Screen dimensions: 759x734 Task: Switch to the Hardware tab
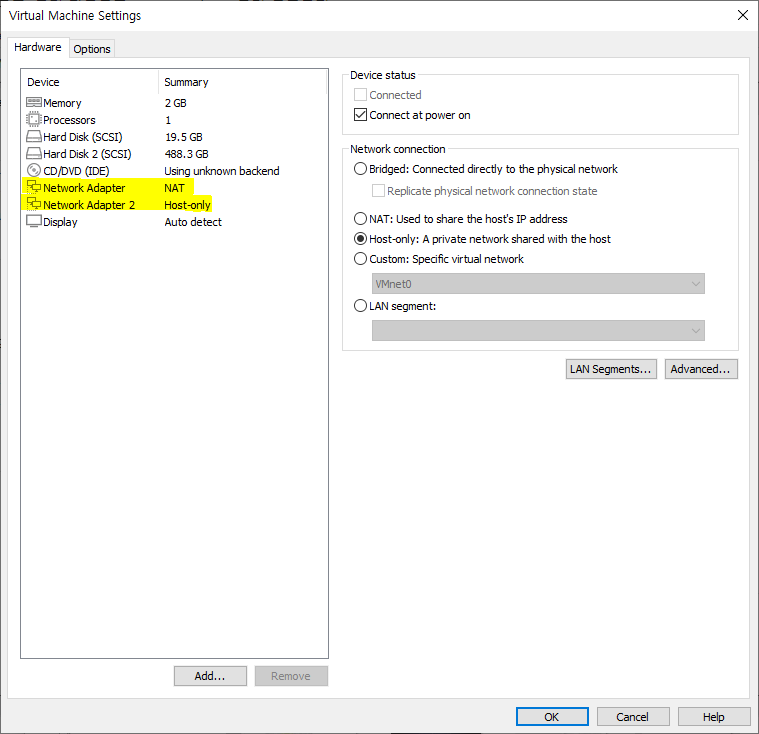pos(38,47)
